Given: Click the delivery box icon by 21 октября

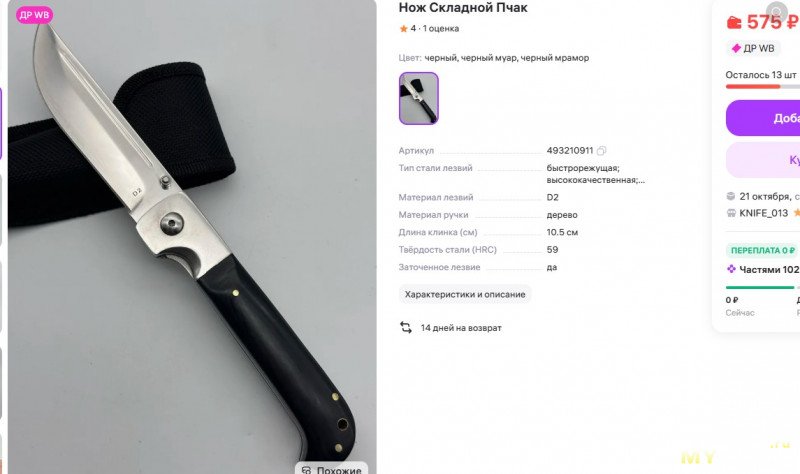Looking at the screenshot, I should click(x=731, y=196).
